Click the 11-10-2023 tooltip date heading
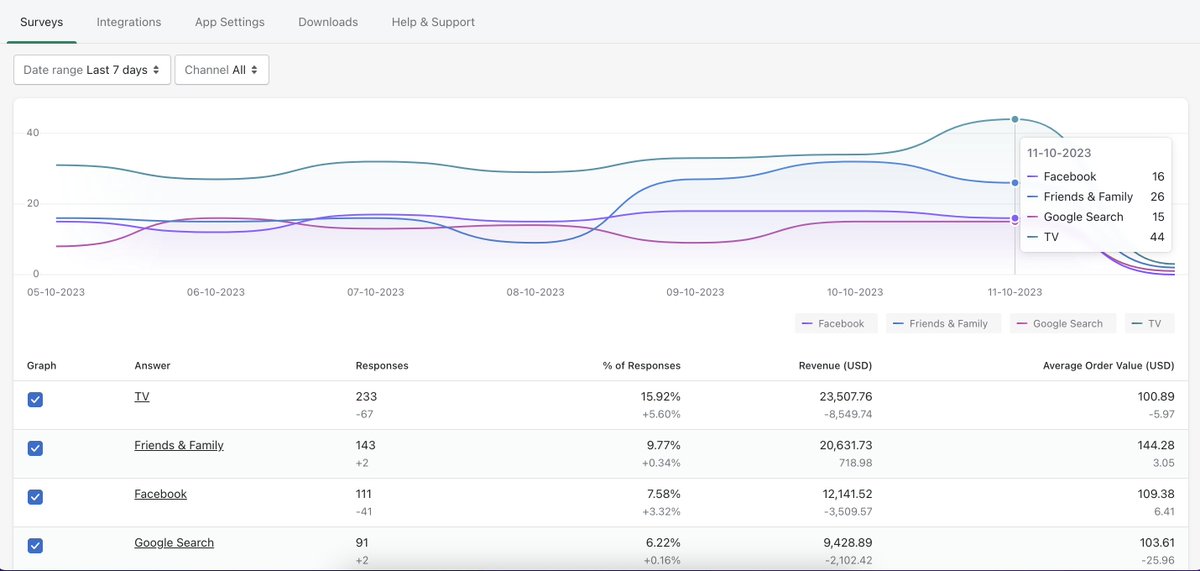The height and width of the screenshot is (571, 1200). (x=1059, y=153)
